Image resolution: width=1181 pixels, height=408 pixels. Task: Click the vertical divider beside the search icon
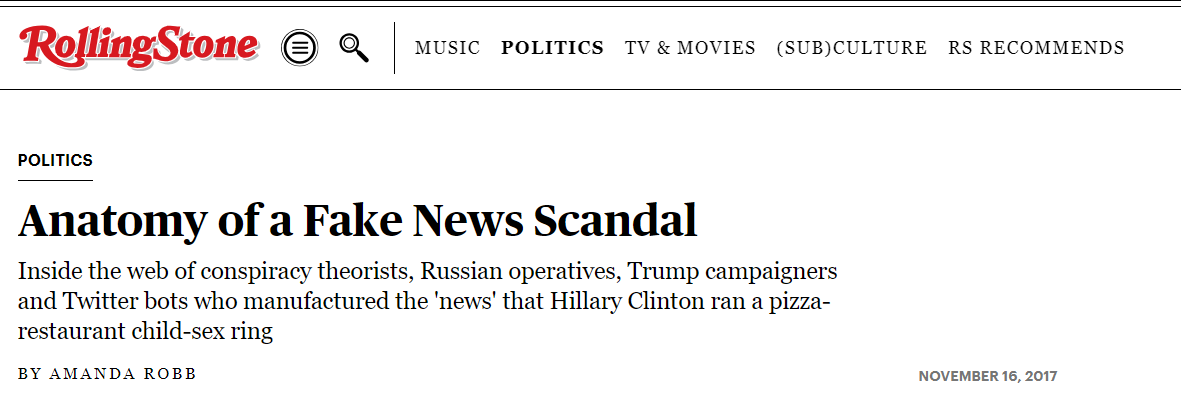pyautogui.click(x=394, y=47)
